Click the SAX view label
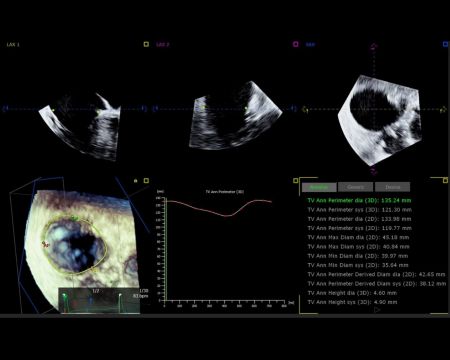This screenshot has width=450, height=360. (x=310, y=44)
